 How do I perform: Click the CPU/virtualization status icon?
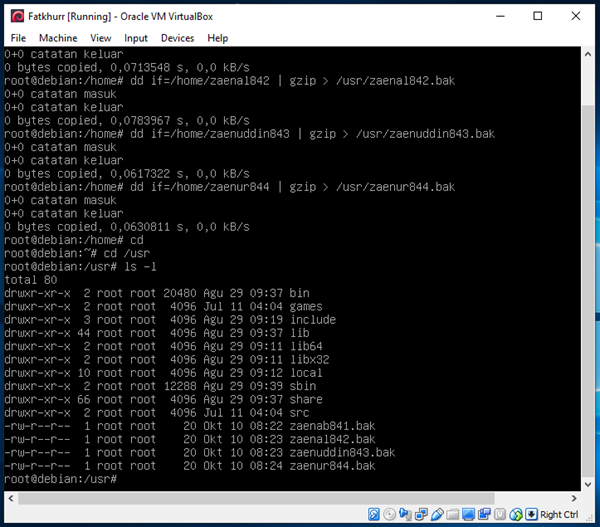tap(500, 514)
